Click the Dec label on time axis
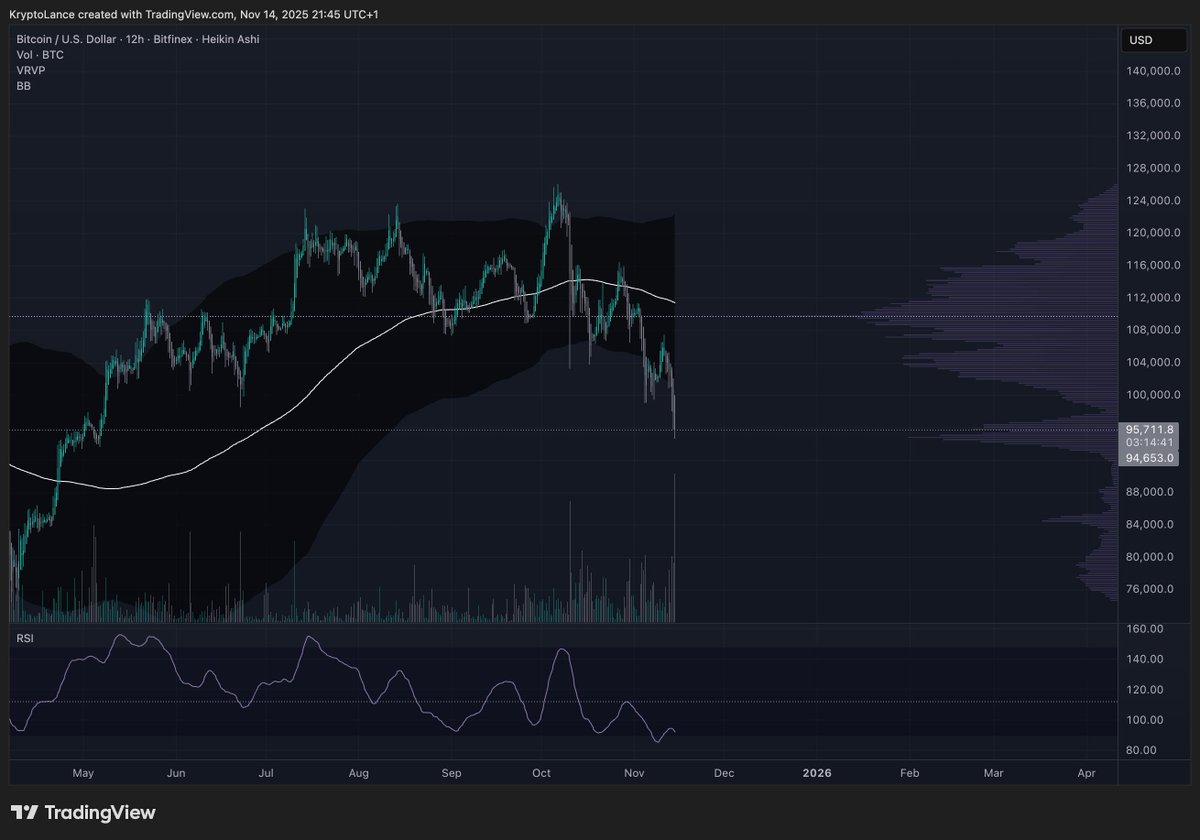The width and height of the screenshot is (1200, 840). pos(724,773)
